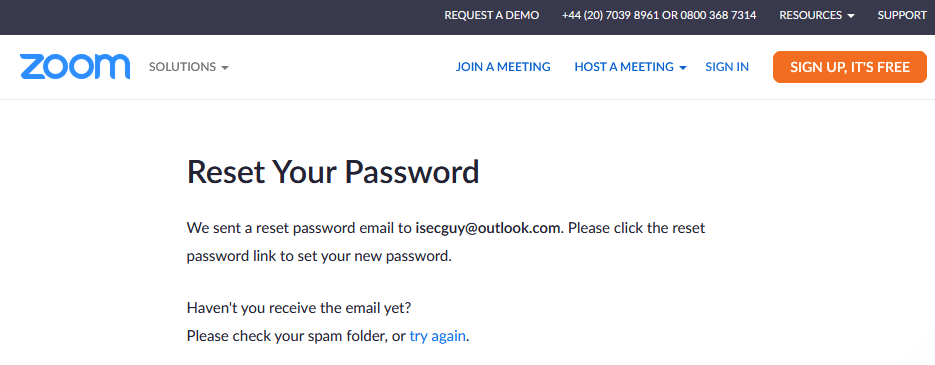Screen dimensions: 935x365
Task: Click the "Haven't you receive the email yet?" text
Action: (299, 308)
